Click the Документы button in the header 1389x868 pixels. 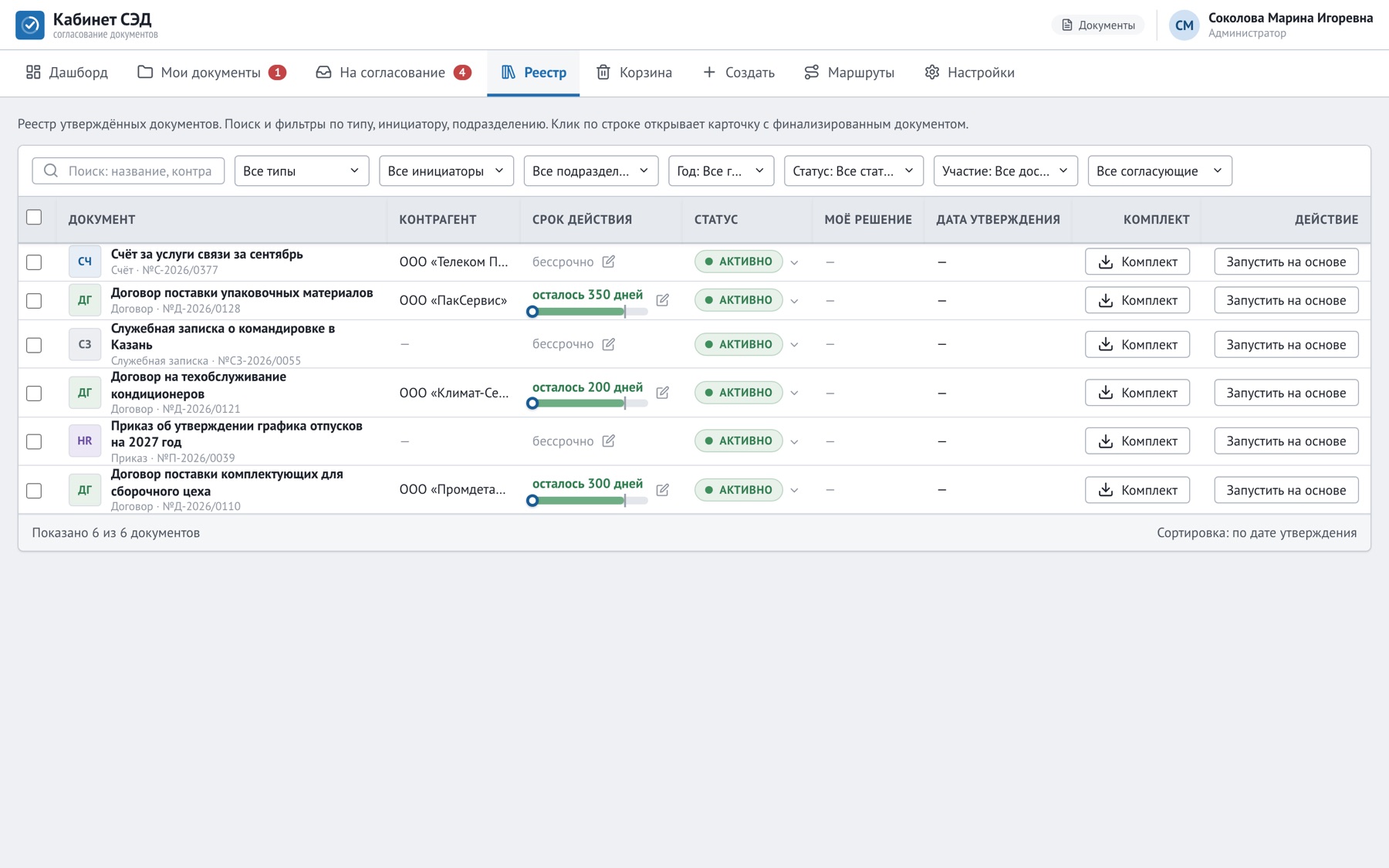click(x=1098, y=25)
